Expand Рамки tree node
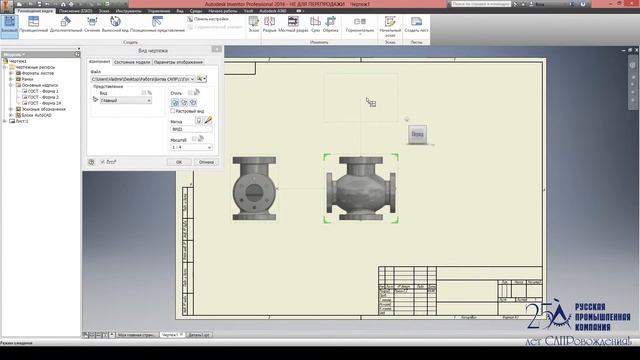The height and width of the screenshot is (360, 640). point(11,79)
